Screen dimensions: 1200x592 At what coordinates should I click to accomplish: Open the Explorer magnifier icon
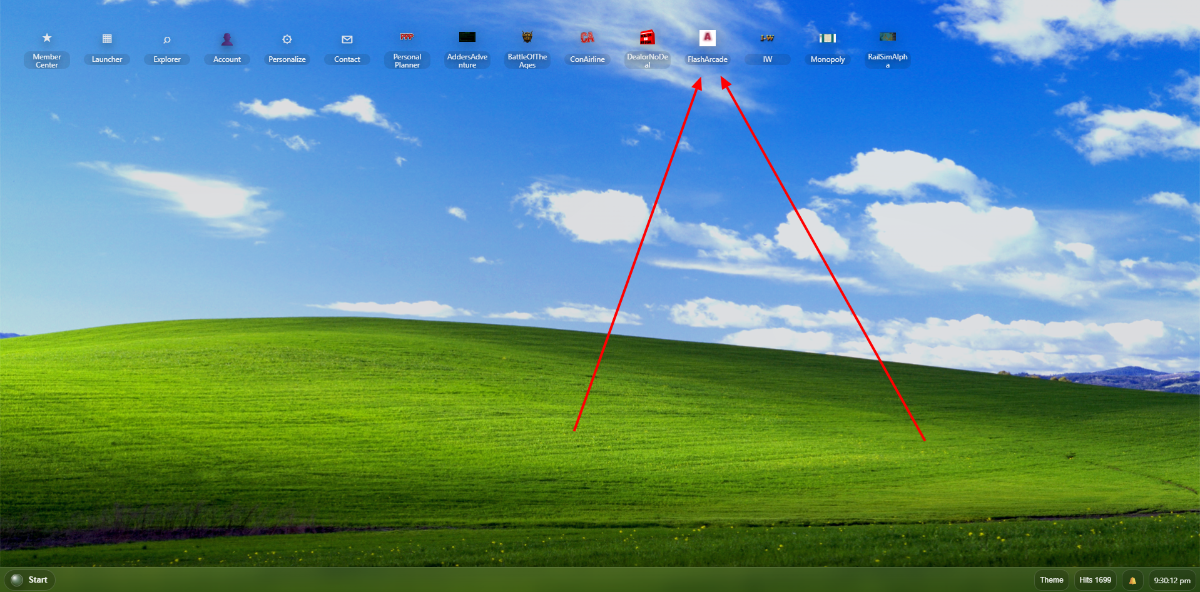[x=167, y=39]
